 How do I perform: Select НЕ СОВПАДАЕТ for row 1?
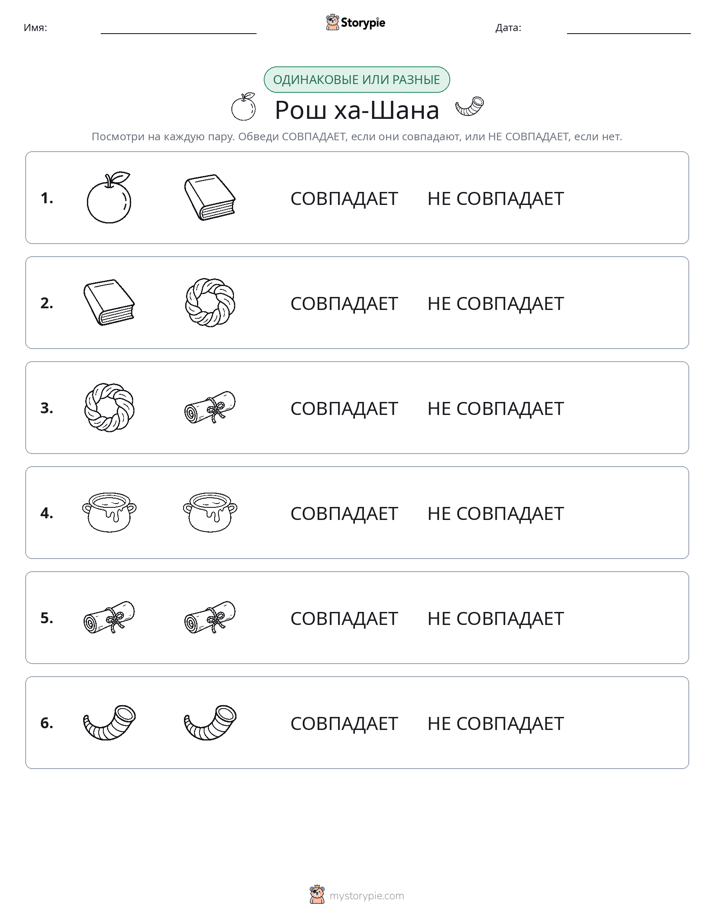(495, 199)
